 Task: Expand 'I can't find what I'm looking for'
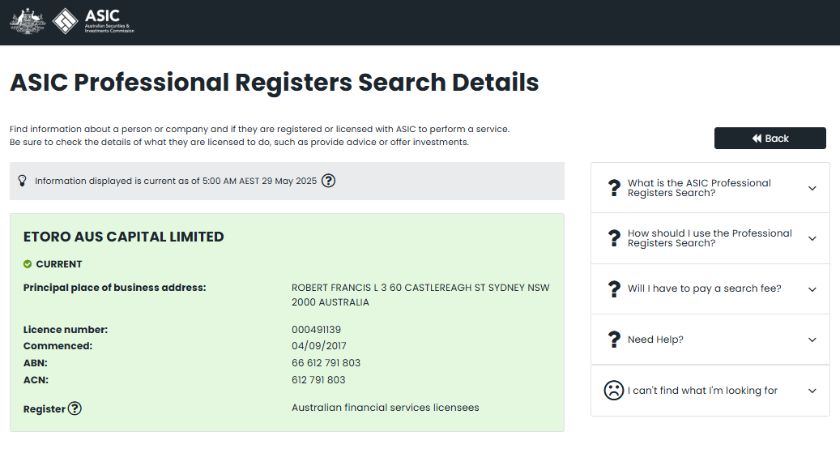point(710,391)
